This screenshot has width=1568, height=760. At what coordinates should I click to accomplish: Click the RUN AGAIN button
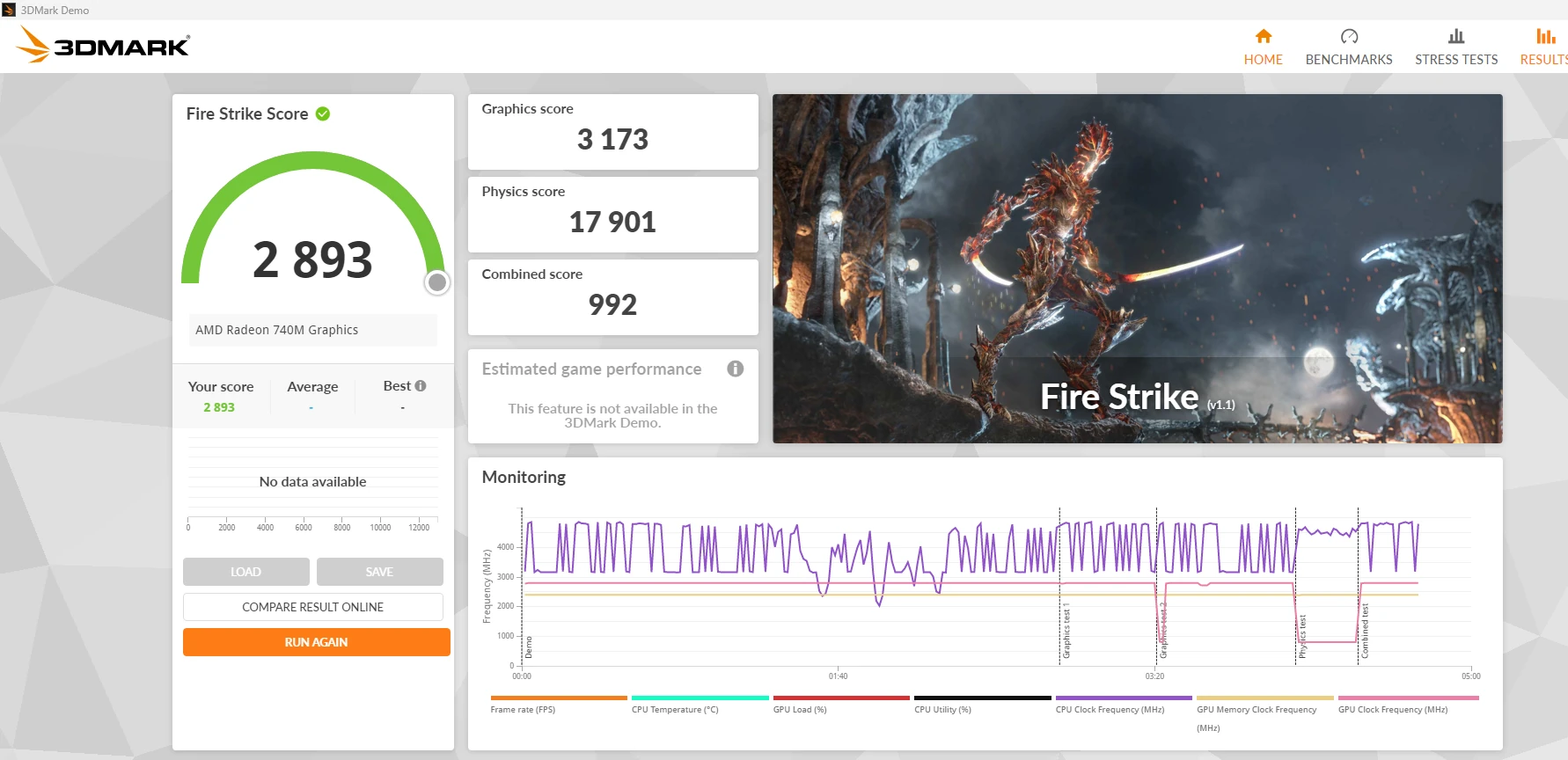317,642
